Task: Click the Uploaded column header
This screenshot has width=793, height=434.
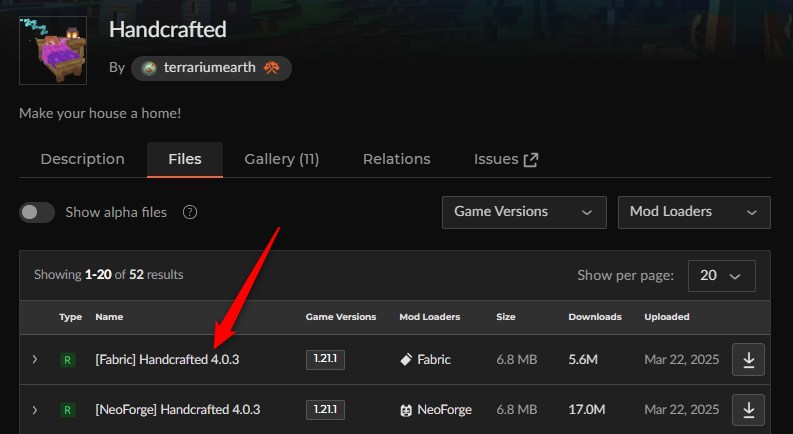Action: point(667,317)
